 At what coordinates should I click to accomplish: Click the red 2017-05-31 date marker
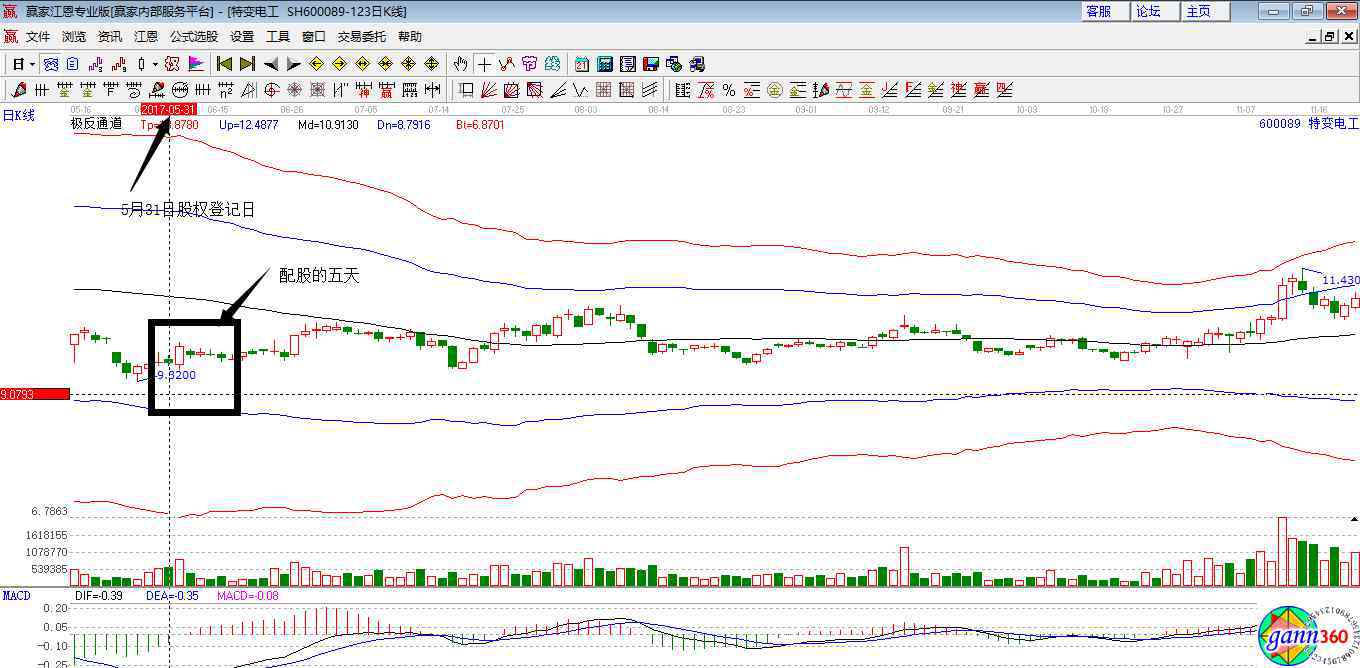pos(168,109)
